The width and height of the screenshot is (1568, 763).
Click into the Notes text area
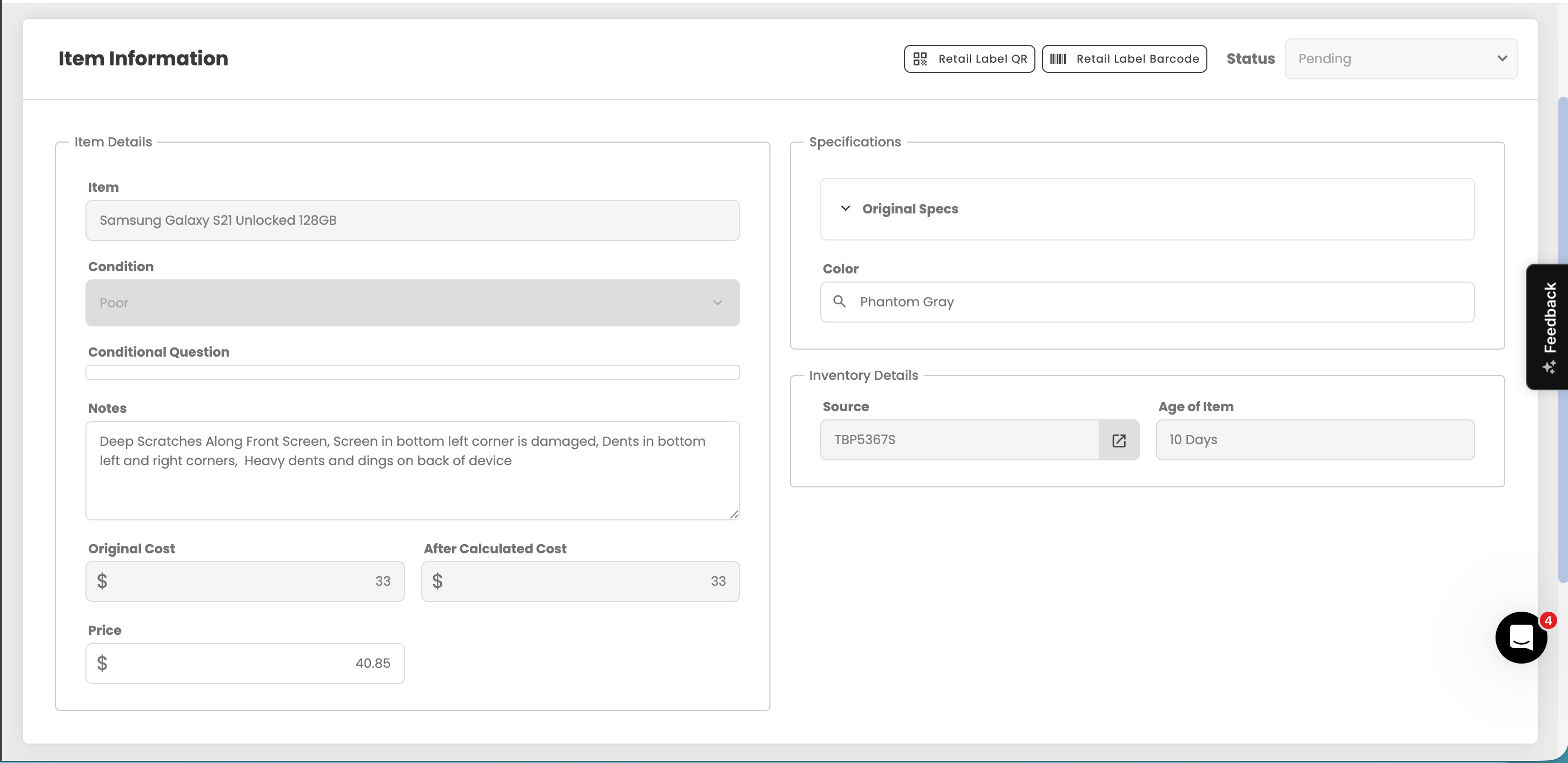pos(413,470)
